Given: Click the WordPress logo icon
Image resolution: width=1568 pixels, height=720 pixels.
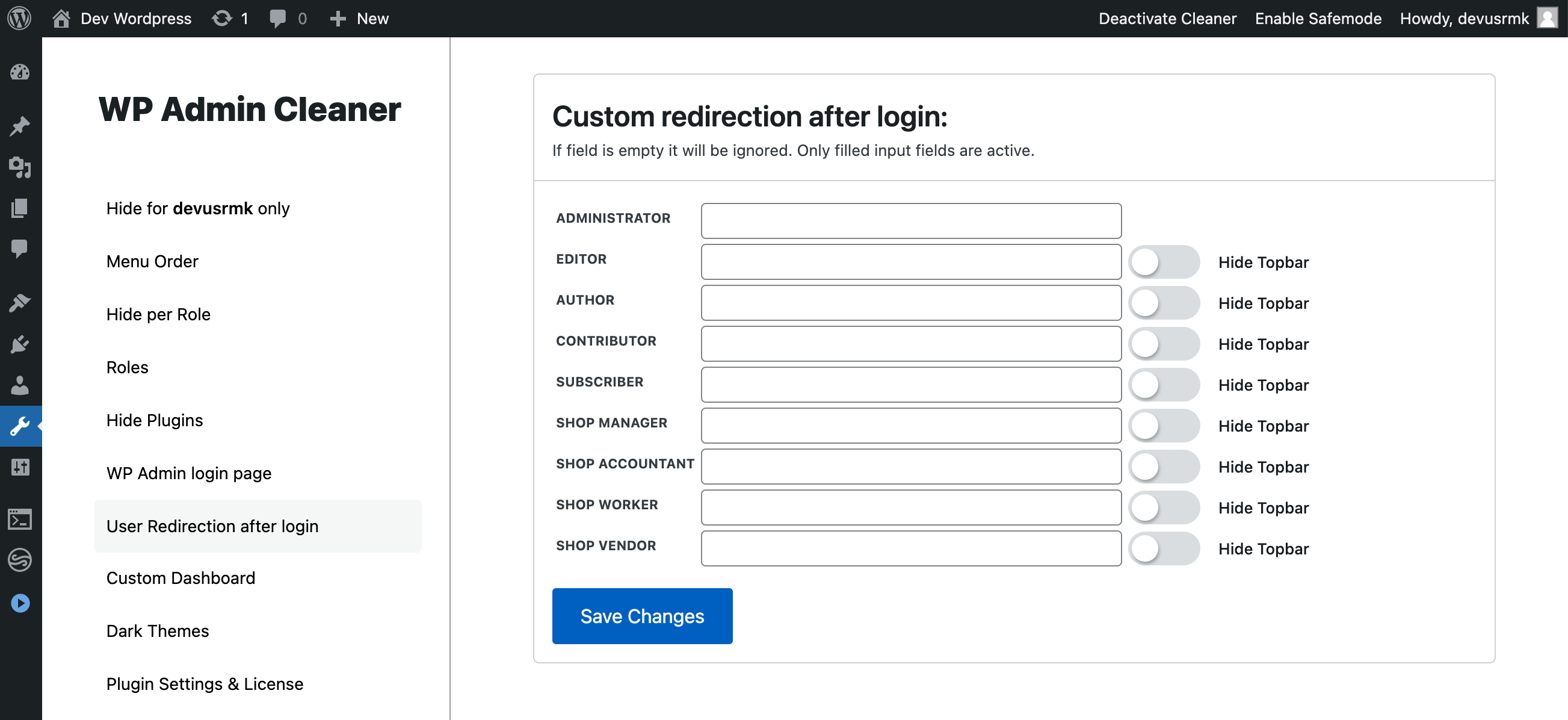Looking at the screenshot, I should (19, 18).
